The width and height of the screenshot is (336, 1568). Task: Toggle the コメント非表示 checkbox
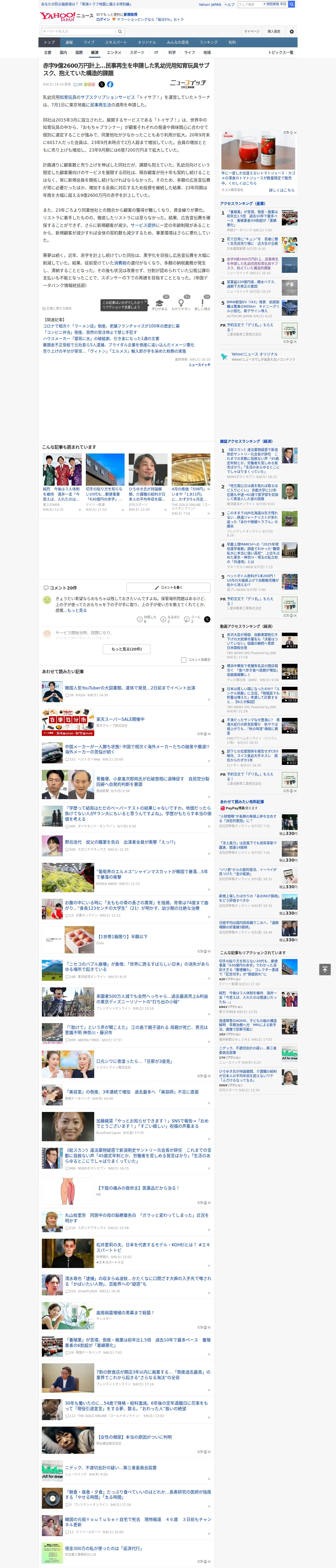pyautogui.click(x=183, y=660)
